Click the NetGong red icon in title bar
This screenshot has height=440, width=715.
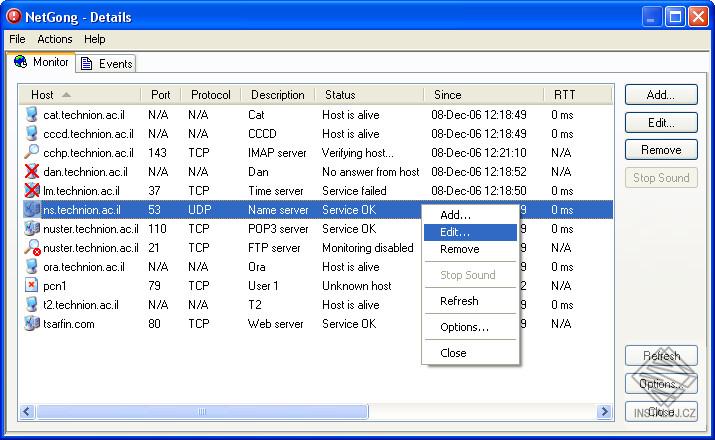click(x=14, y=16)
